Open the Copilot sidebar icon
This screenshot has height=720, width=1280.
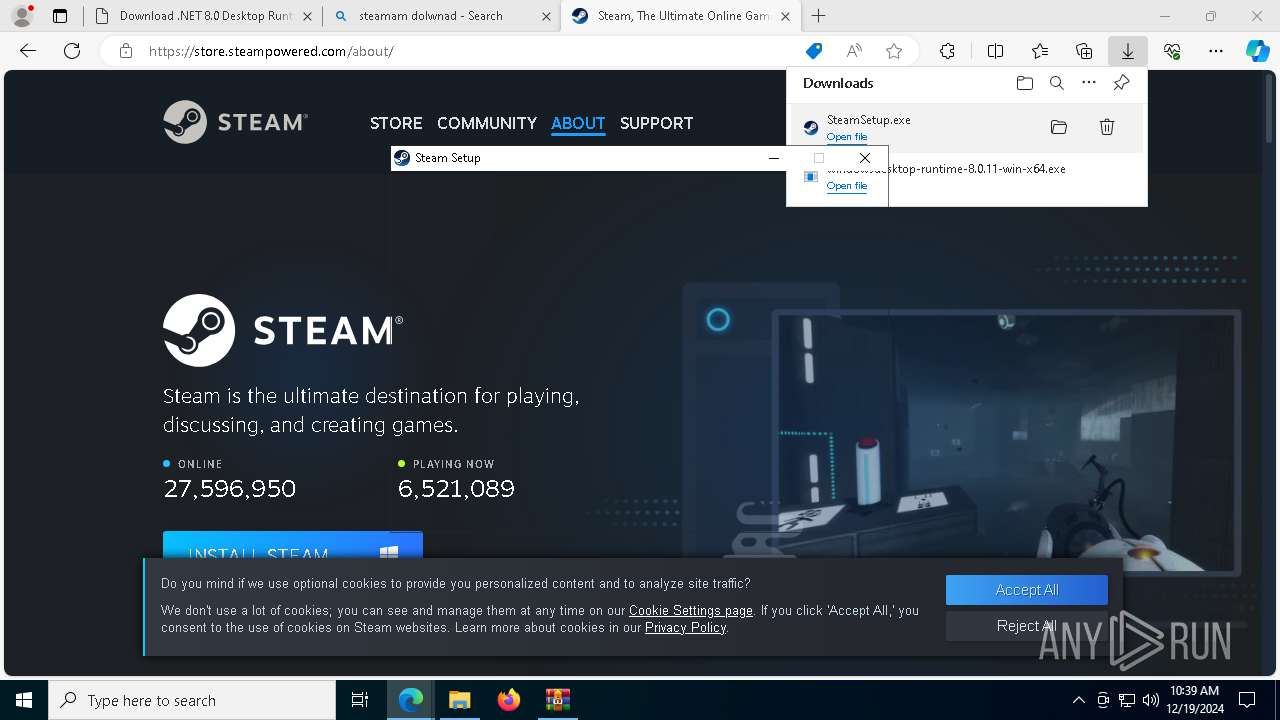click(x=1257, y=51)
